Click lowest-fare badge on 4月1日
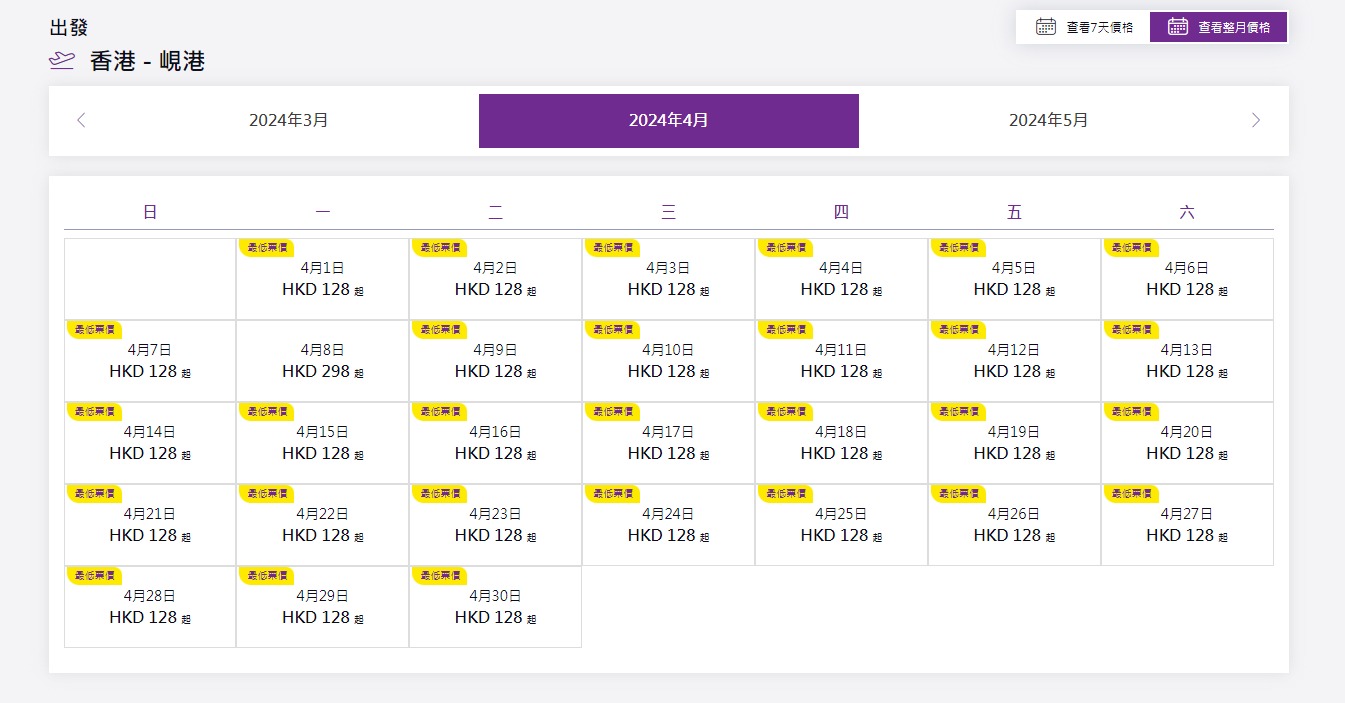Viewport: 1345px width, 703px height. 266,248
